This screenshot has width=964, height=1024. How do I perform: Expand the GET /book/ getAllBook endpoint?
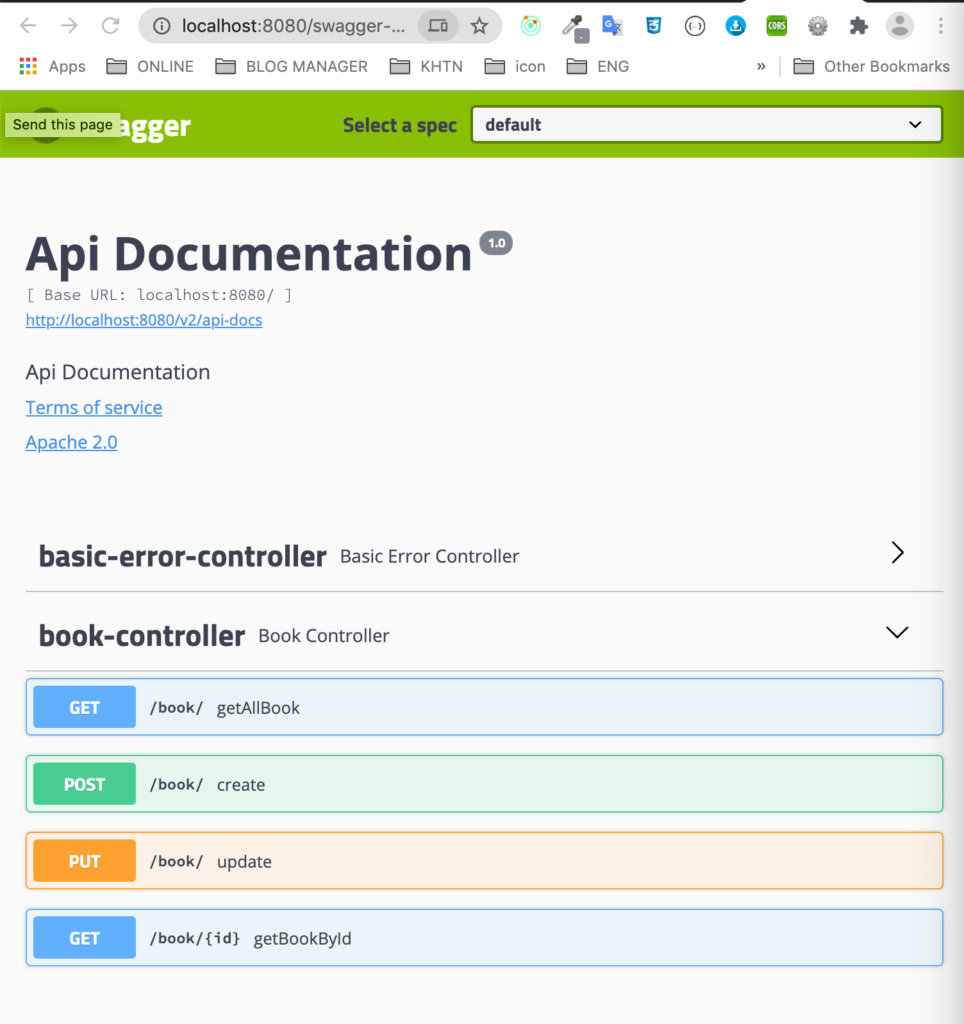click(x=484, y=707)
